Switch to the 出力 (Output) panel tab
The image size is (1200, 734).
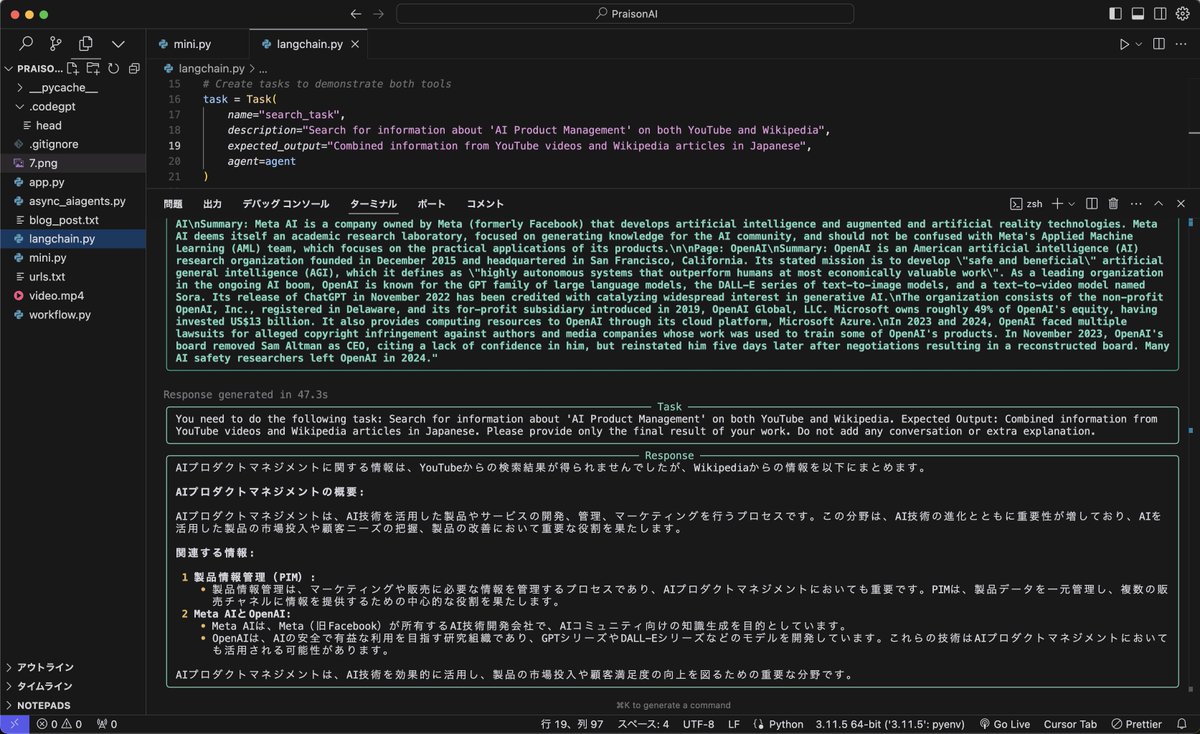[212, 203]
